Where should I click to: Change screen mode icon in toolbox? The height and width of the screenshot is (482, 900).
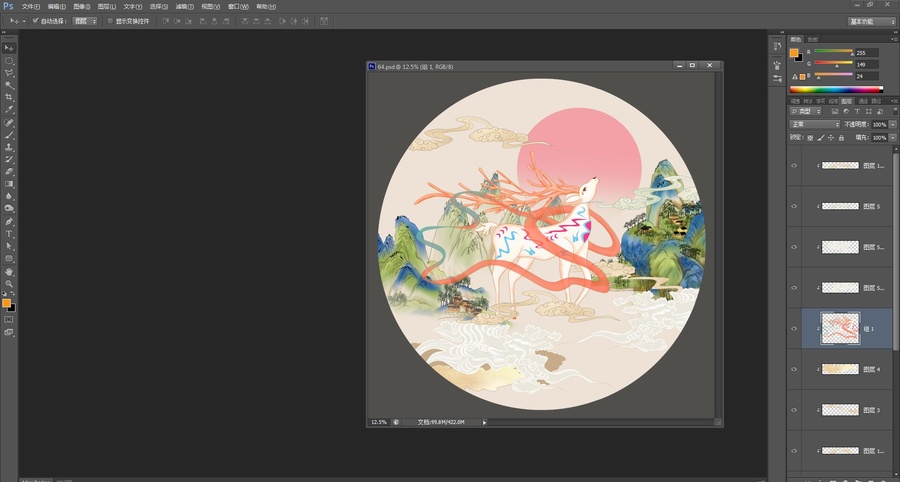click(x=9, y=332)
